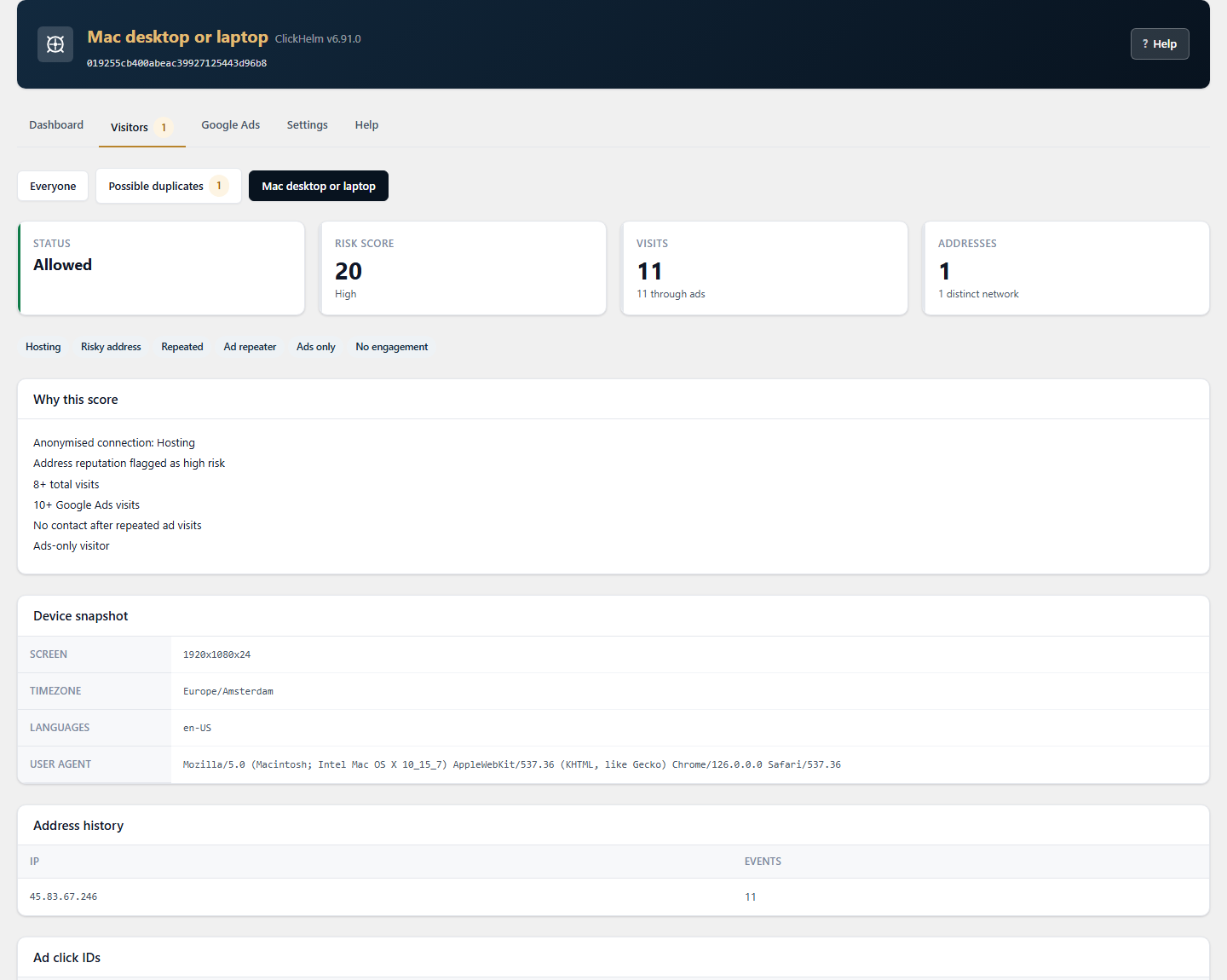The width and height of the screenshot is (1227, 980).
Task: Click the Repeated tag
Action: [x=182, y=347]
